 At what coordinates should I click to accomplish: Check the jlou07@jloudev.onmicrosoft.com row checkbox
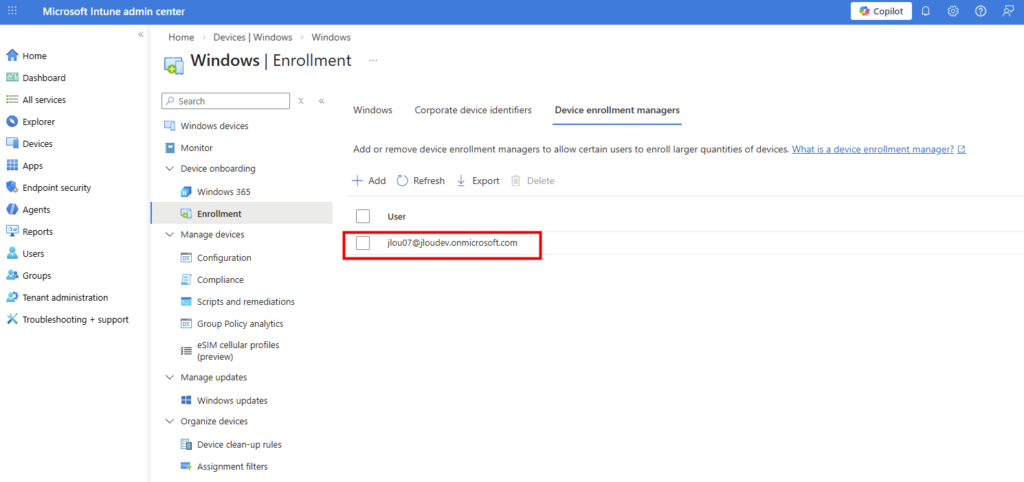coord(363,243)
